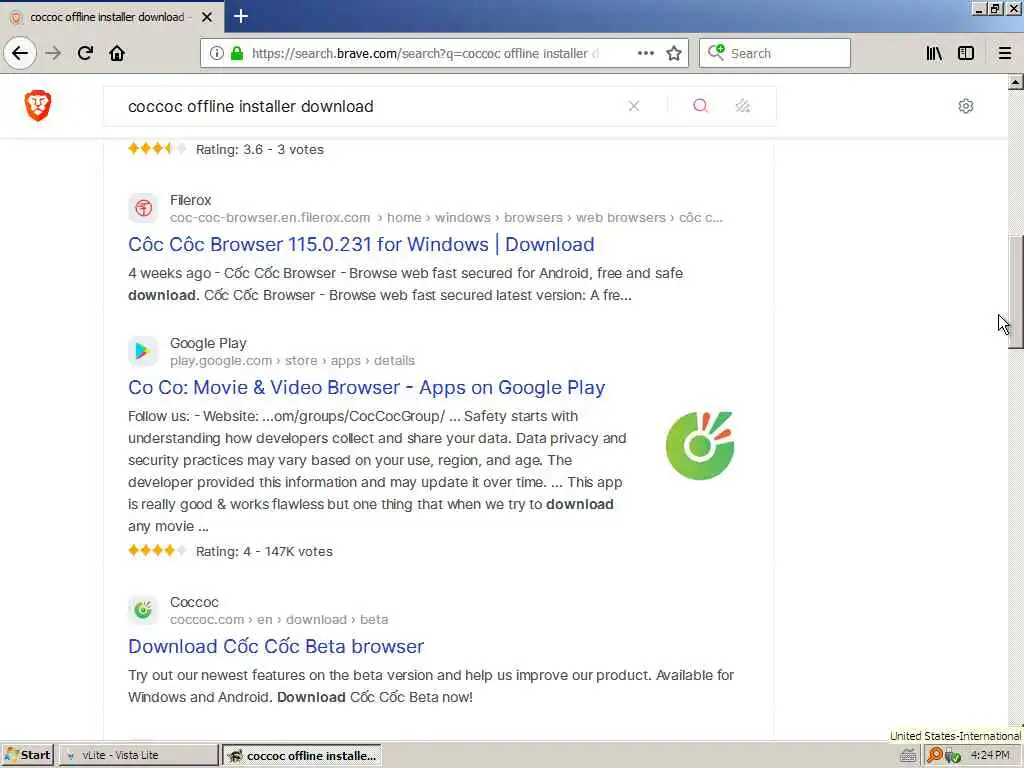Viewport: 1024px width, 768px height.
Task: Click the Filerox breadcrumb URL
Action: pos(446,217)
